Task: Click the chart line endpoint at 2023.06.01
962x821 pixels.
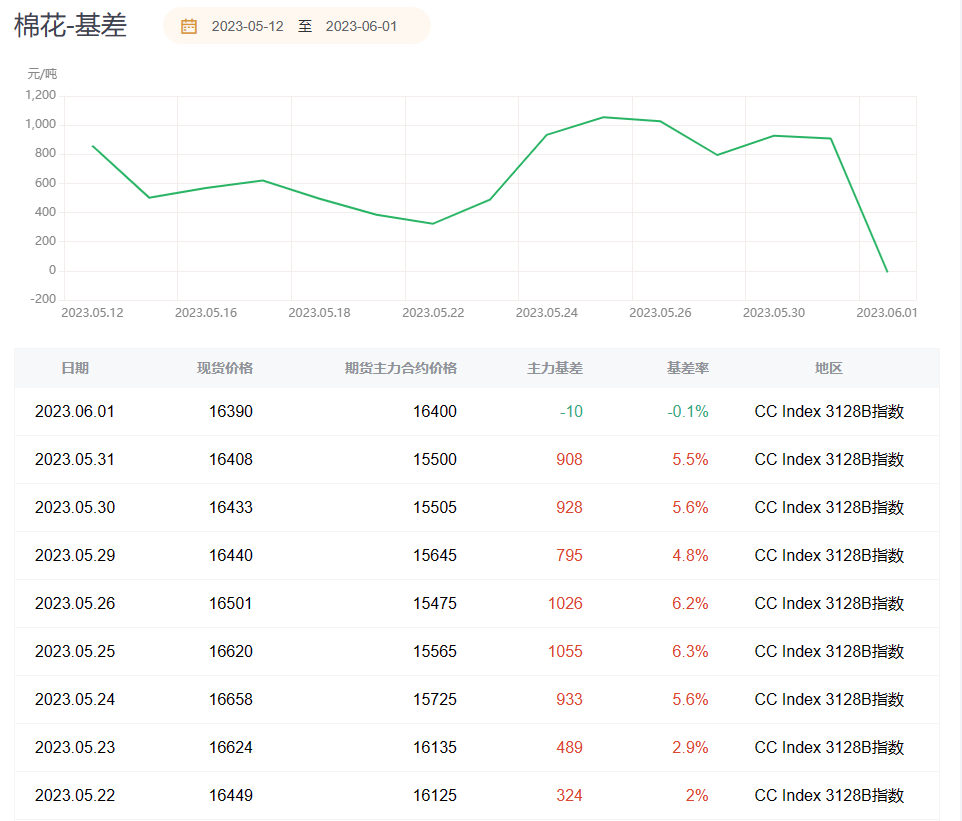Action: point(886,271)
